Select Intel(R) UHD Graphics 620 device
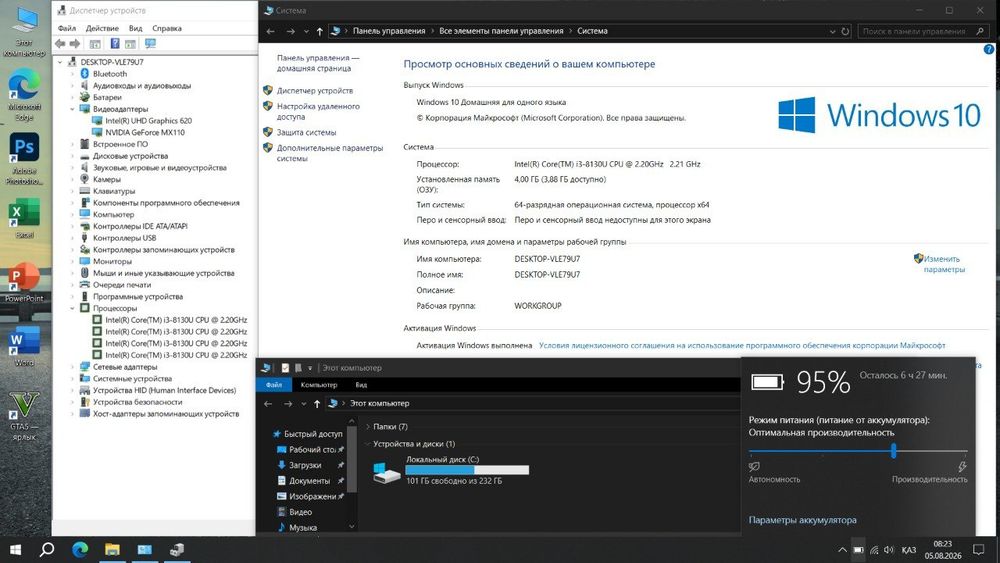 click(148, 121)
